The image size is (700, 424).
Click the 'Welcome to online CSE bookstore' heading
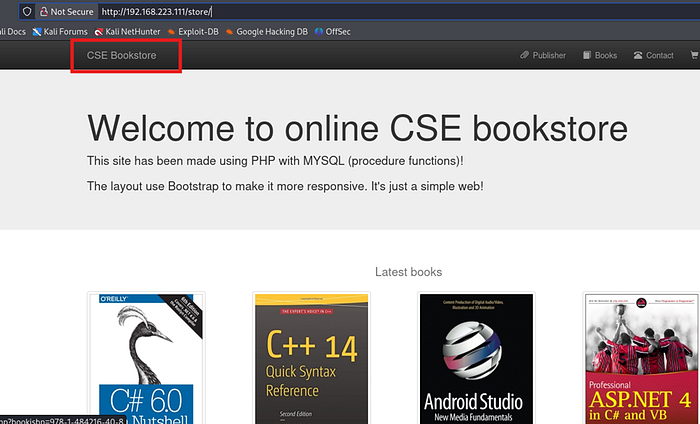point(358,129)
